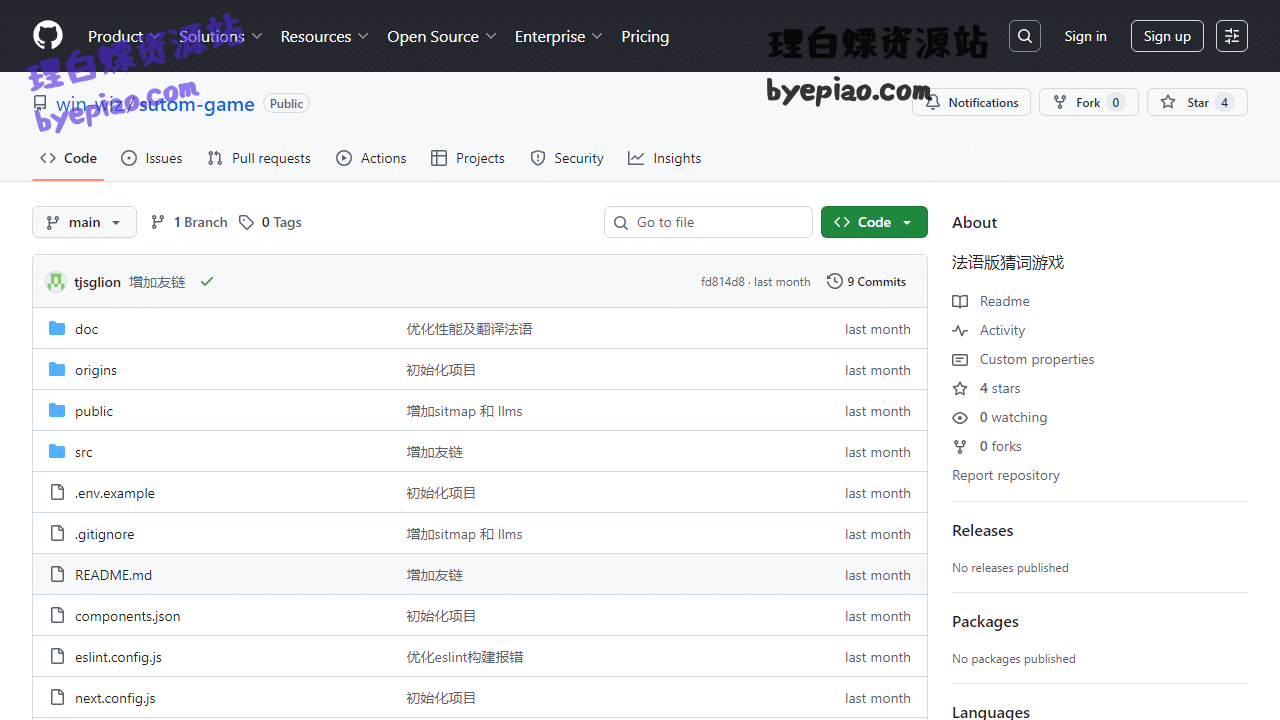The height and width of the screenshot is (720, 1280).
Task: Click the eye icon beside 0 watching
Action: (960, 417)
